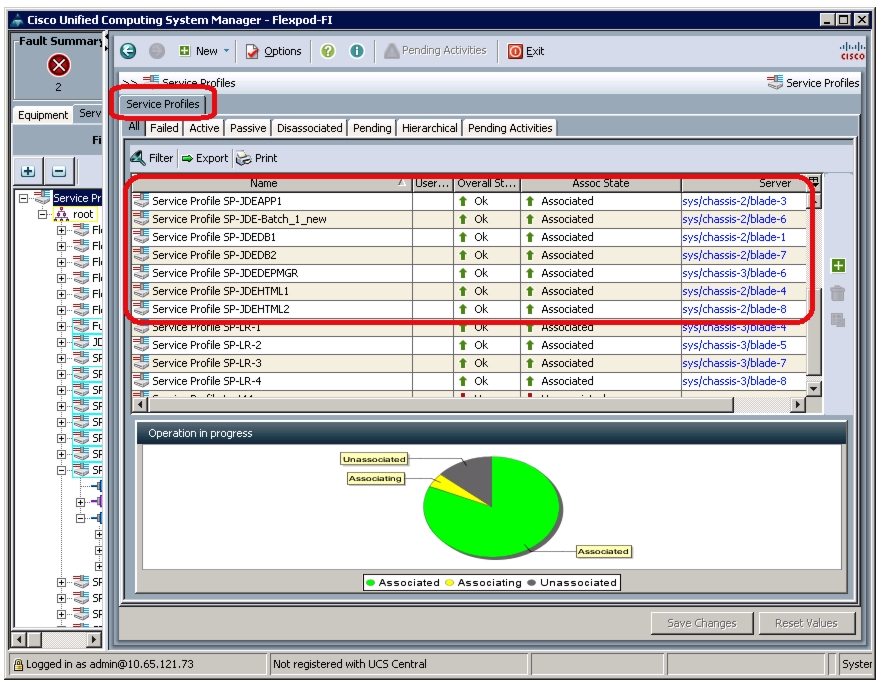
Task: Switch to the Hierarchical tab
Action: pyautogui.click(x=430, y=128)
